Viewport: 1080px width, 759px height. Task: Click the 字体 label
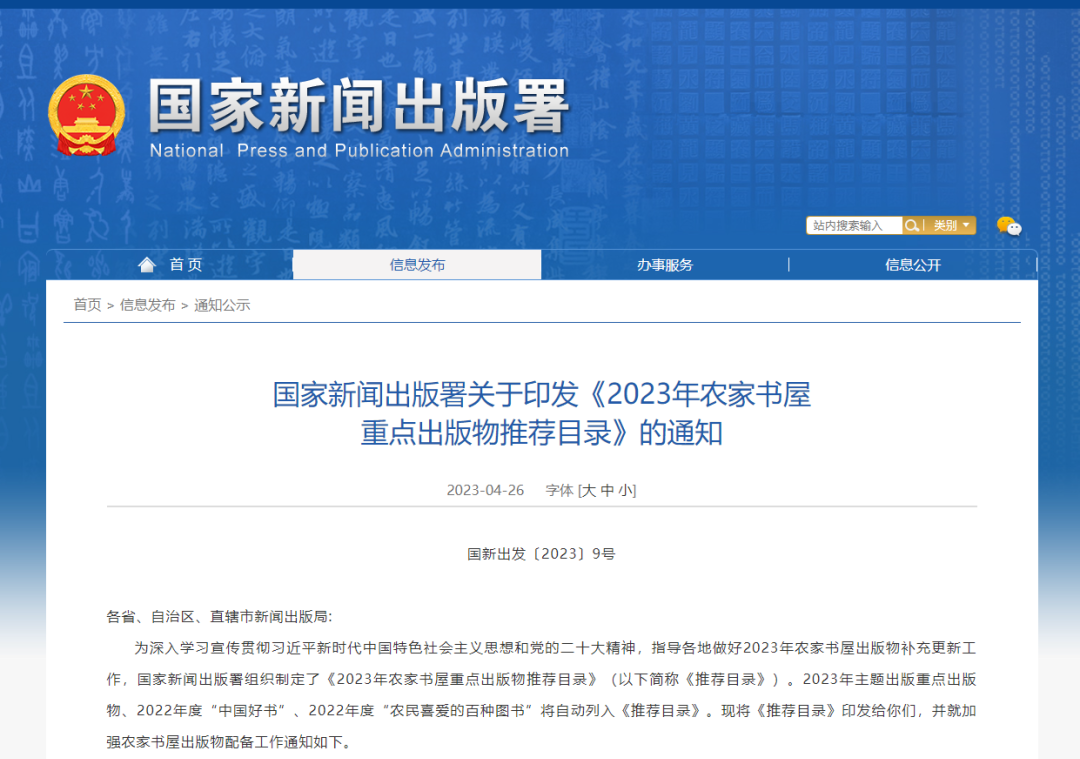(559, 490)
